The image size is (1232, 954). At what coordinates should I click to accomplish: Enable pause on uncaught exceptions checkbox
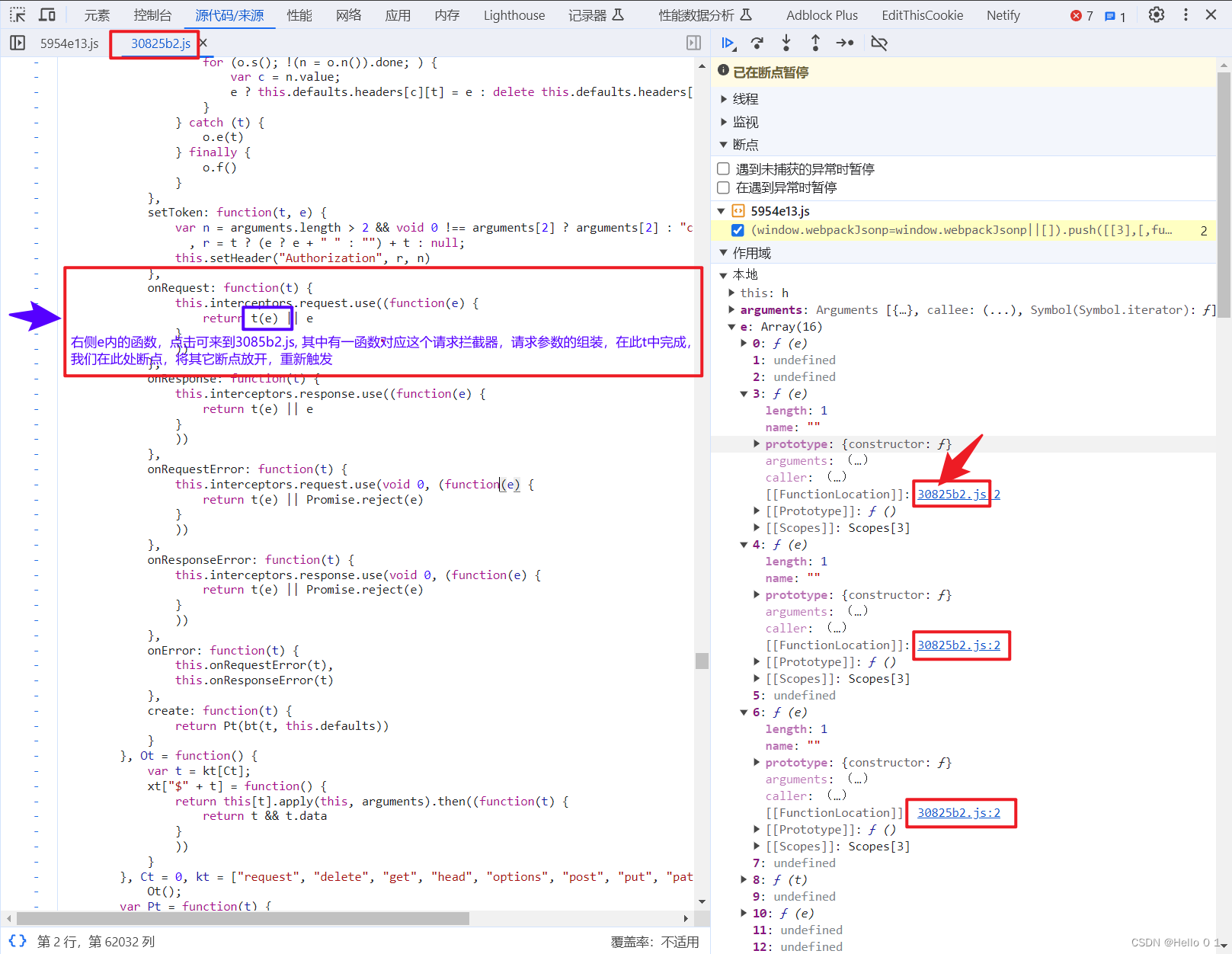point(722,168)
